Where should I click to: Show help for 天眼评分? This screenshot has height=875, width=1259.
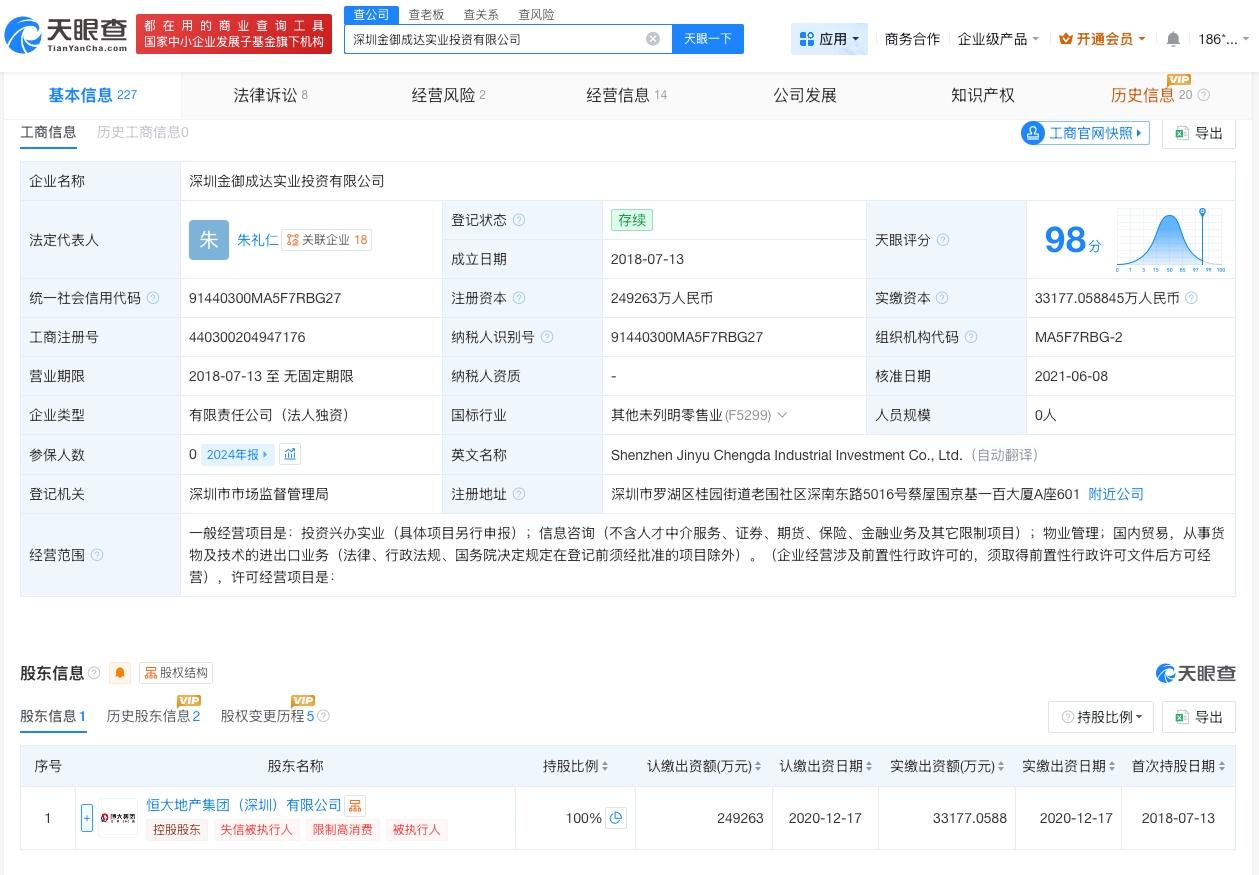[942, 240]
